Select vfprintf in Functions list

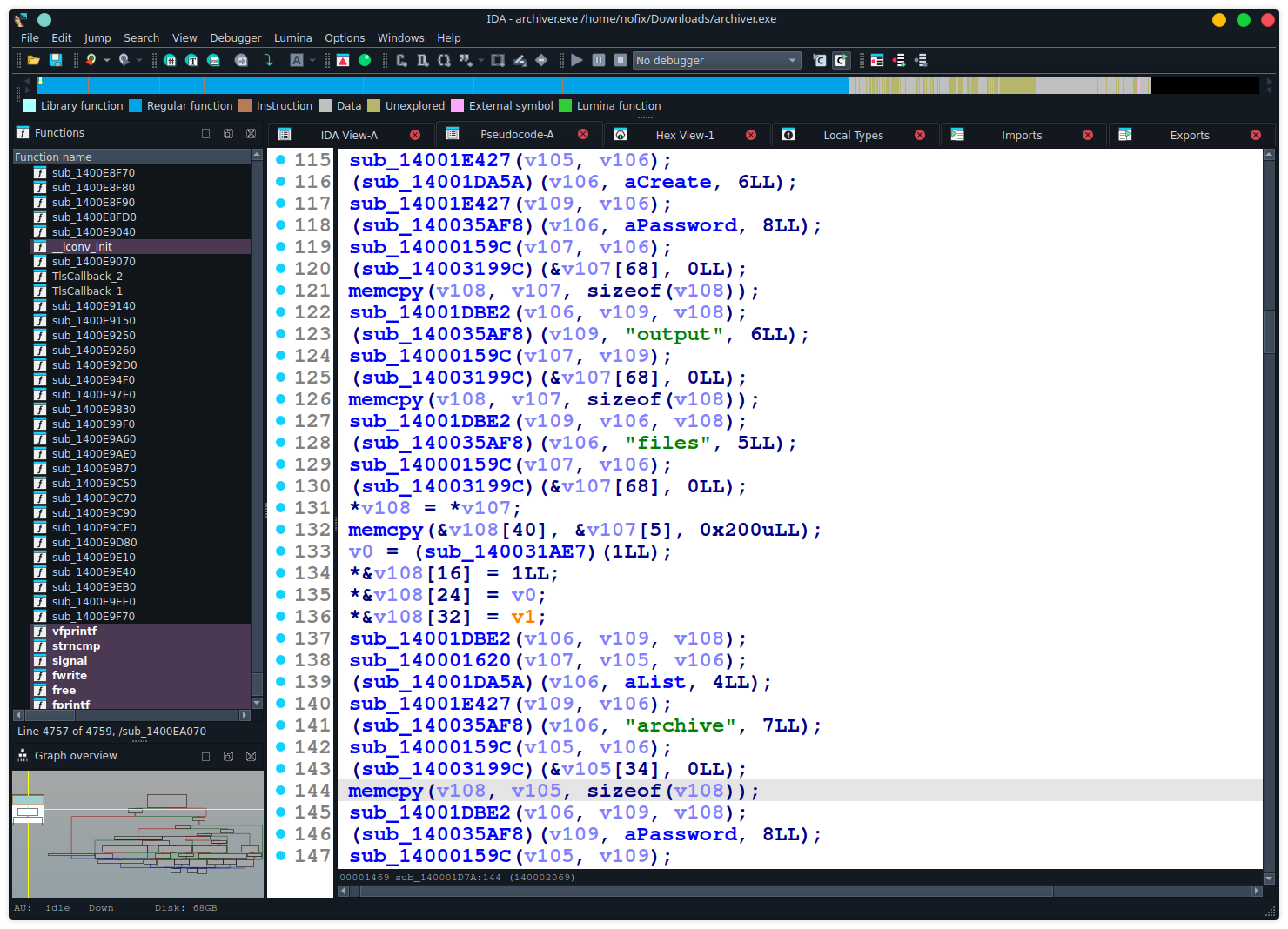coord(74,631)
